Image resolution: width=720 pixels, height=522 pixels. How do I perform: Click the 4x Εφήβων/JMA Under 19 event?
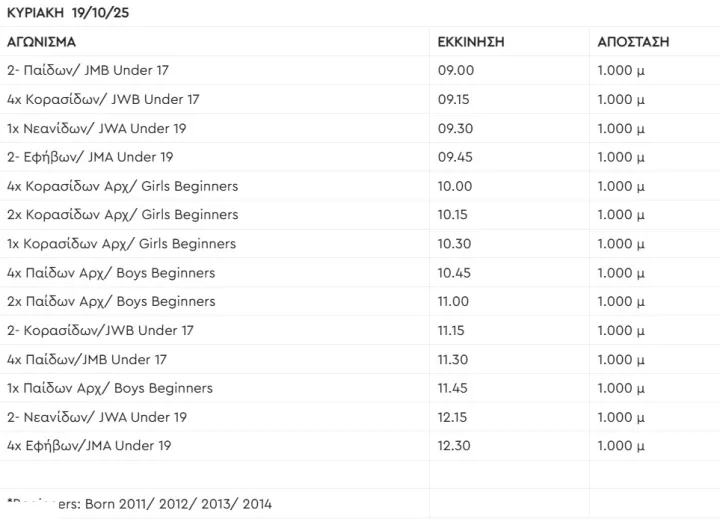point(89,446)
